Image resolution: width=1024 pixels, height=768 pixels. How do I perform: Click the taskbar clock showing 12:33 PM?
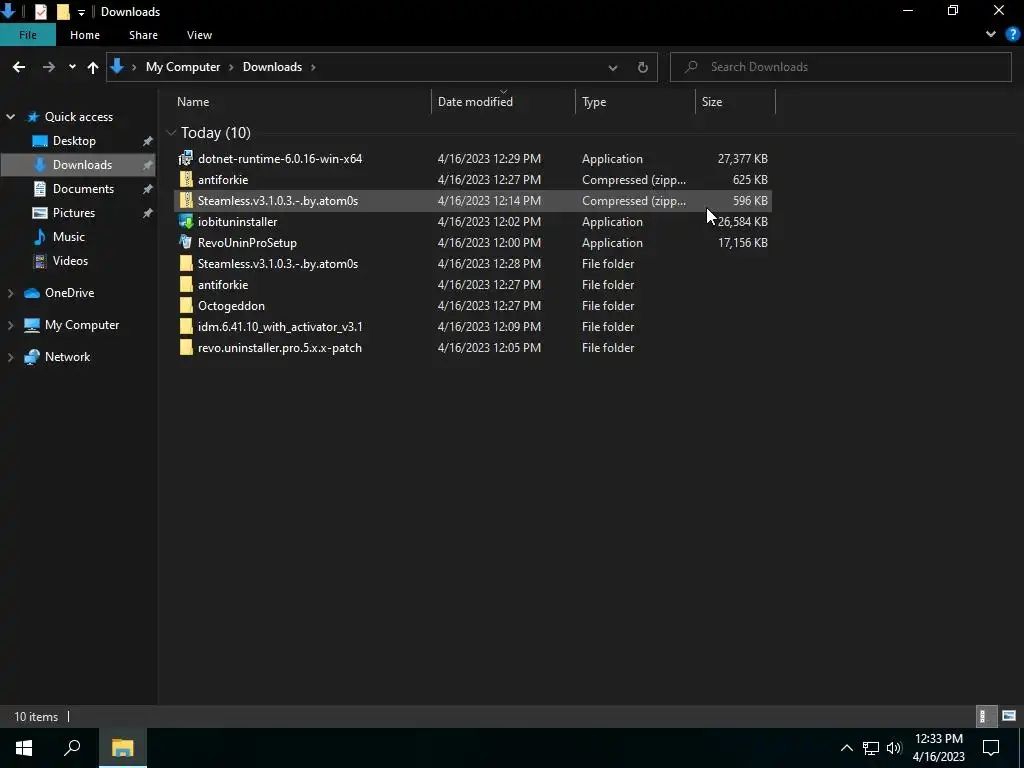pos(938,748)
